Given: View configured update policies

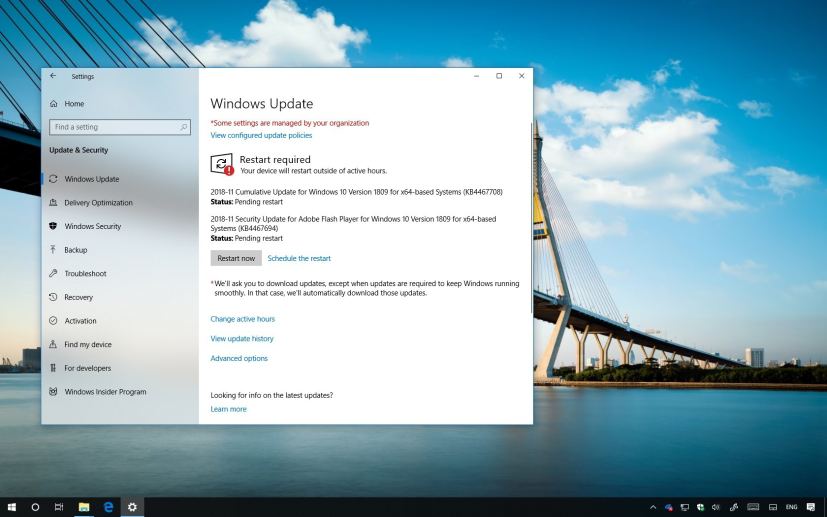Looking at the screenshot, I should coord(261,136).
